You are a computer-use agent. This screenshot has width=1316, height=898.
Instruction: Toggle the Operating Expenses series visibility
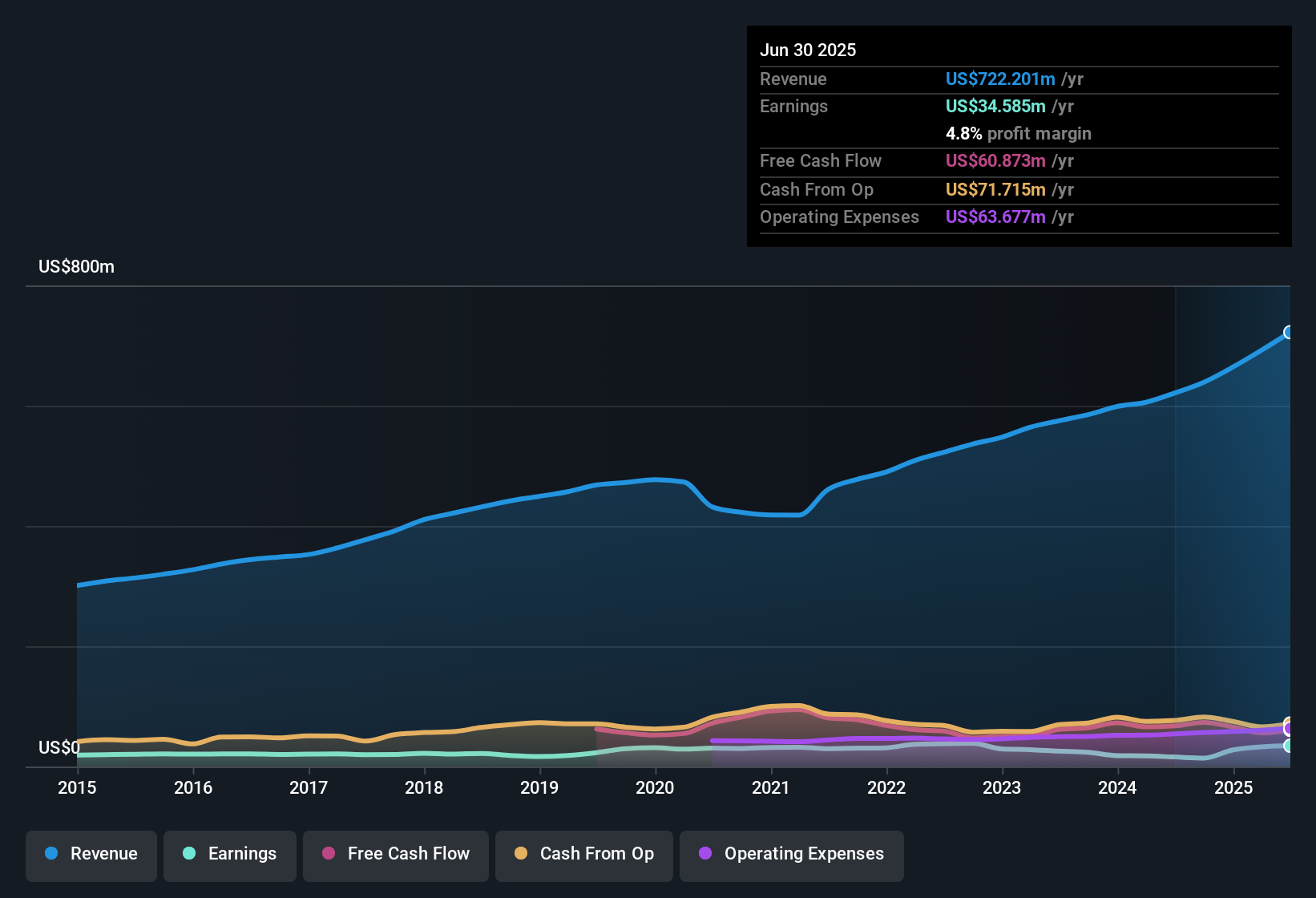tap(791, 854)
